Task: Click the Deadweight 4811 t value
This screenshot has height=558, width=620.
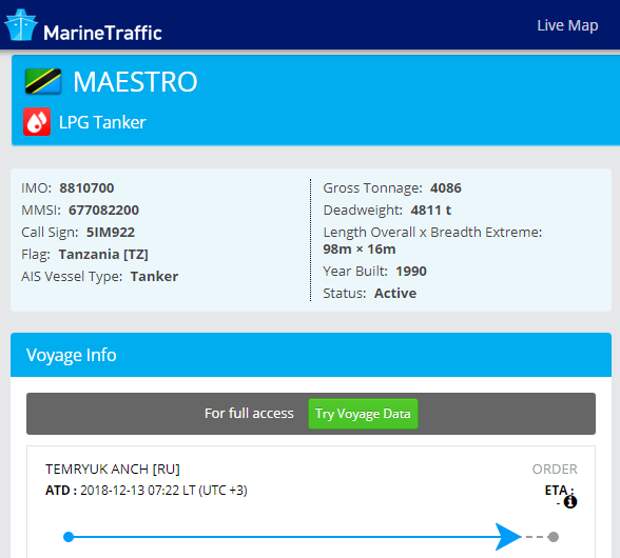Action: 431,210
